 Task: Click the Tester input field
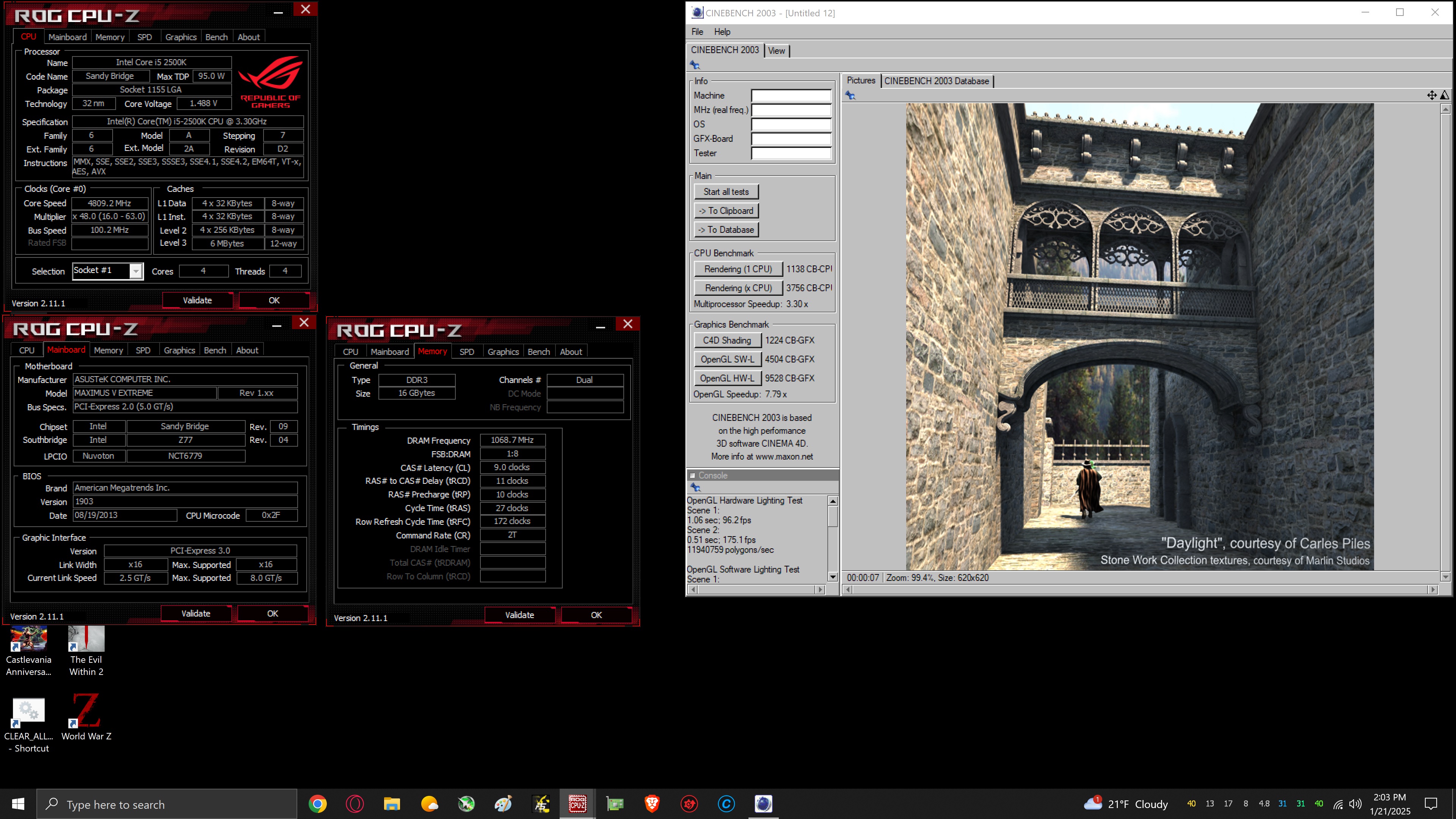(791, 153)
